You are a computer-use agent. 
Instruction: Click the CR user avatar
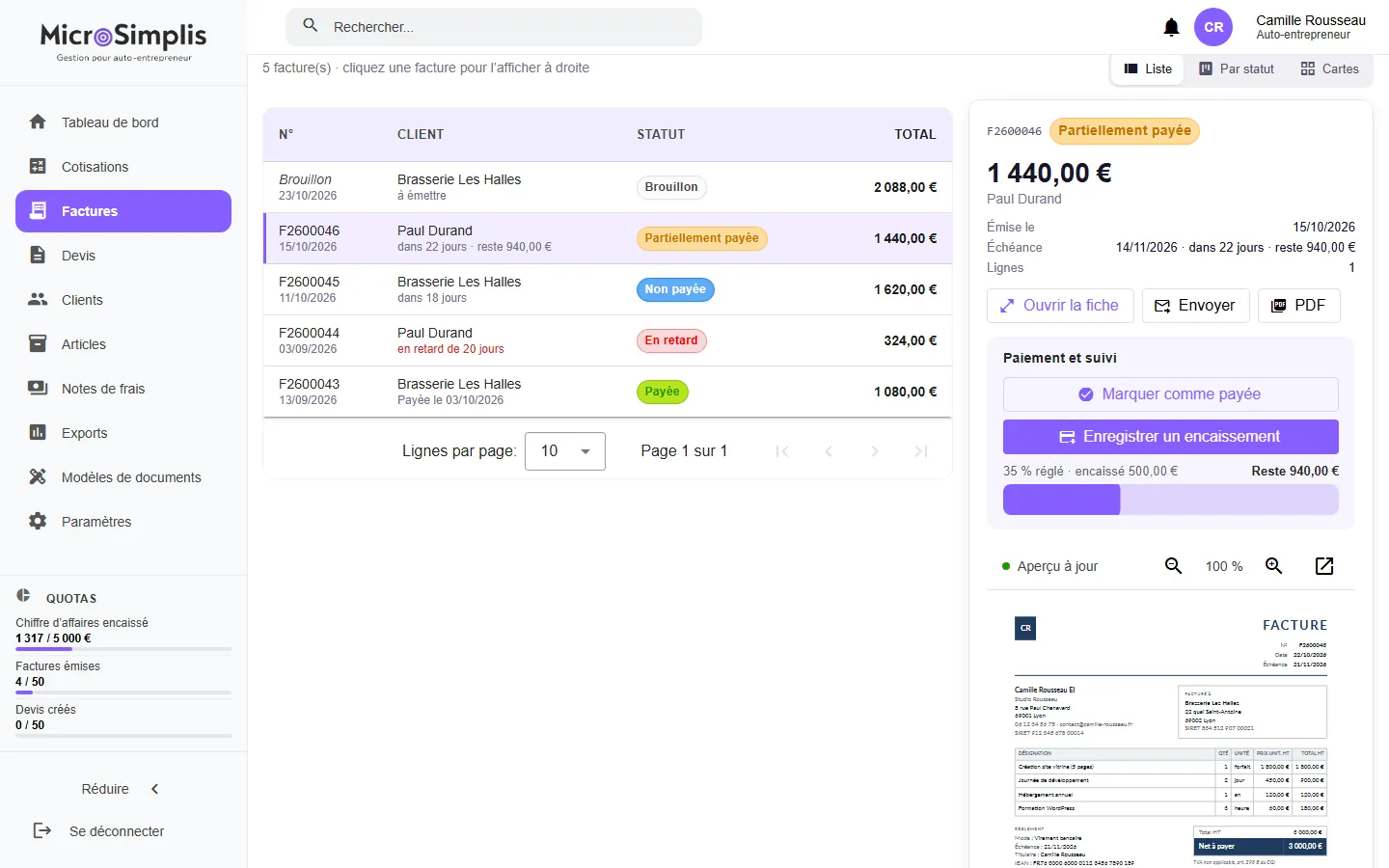pos(1213,27)
